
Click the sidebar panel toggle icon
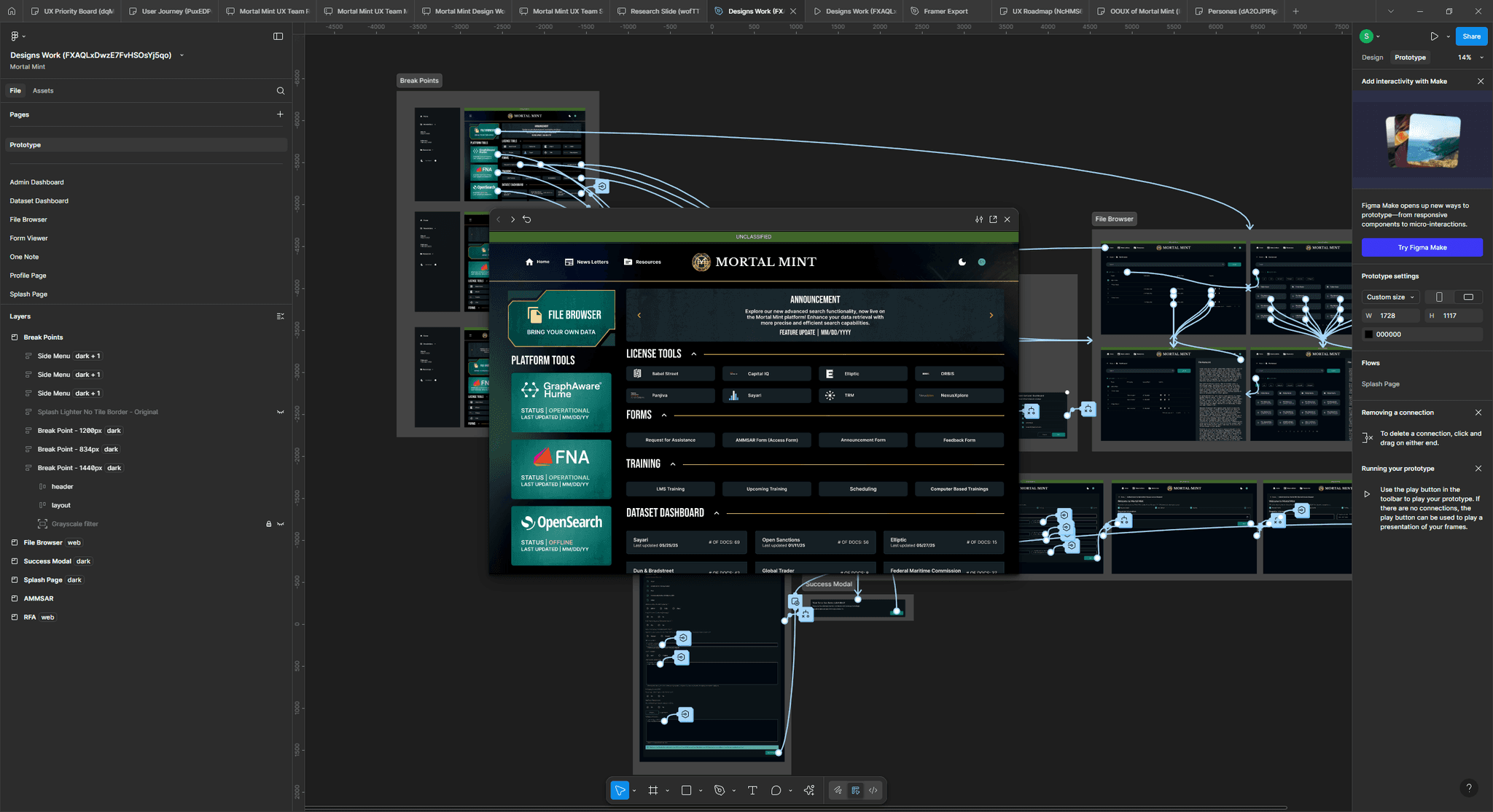[x=278, y=36]
